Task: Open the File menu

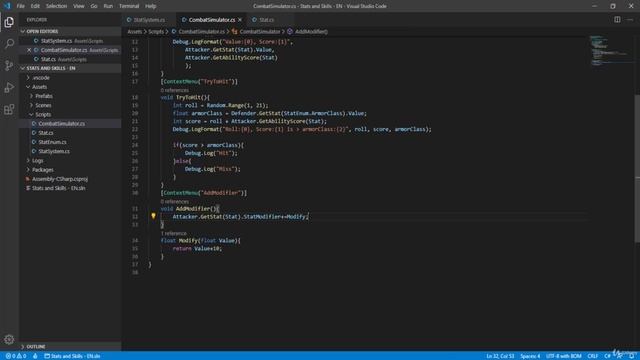Action: [x=20, y=6]
